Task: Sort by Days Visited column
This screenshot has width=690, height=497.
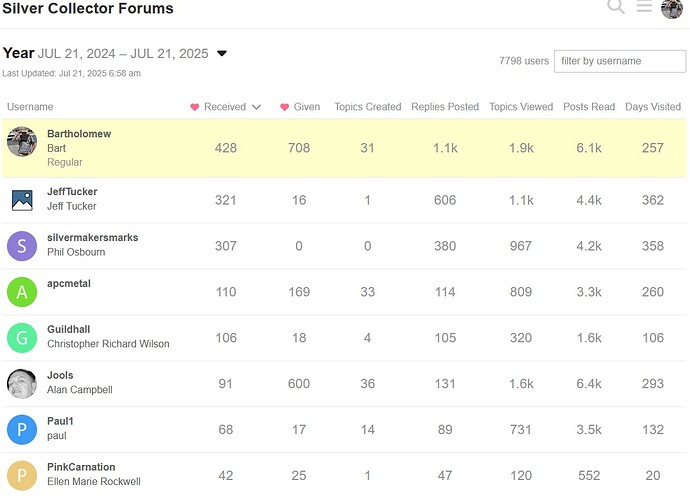Action: [x=652, y=107]
